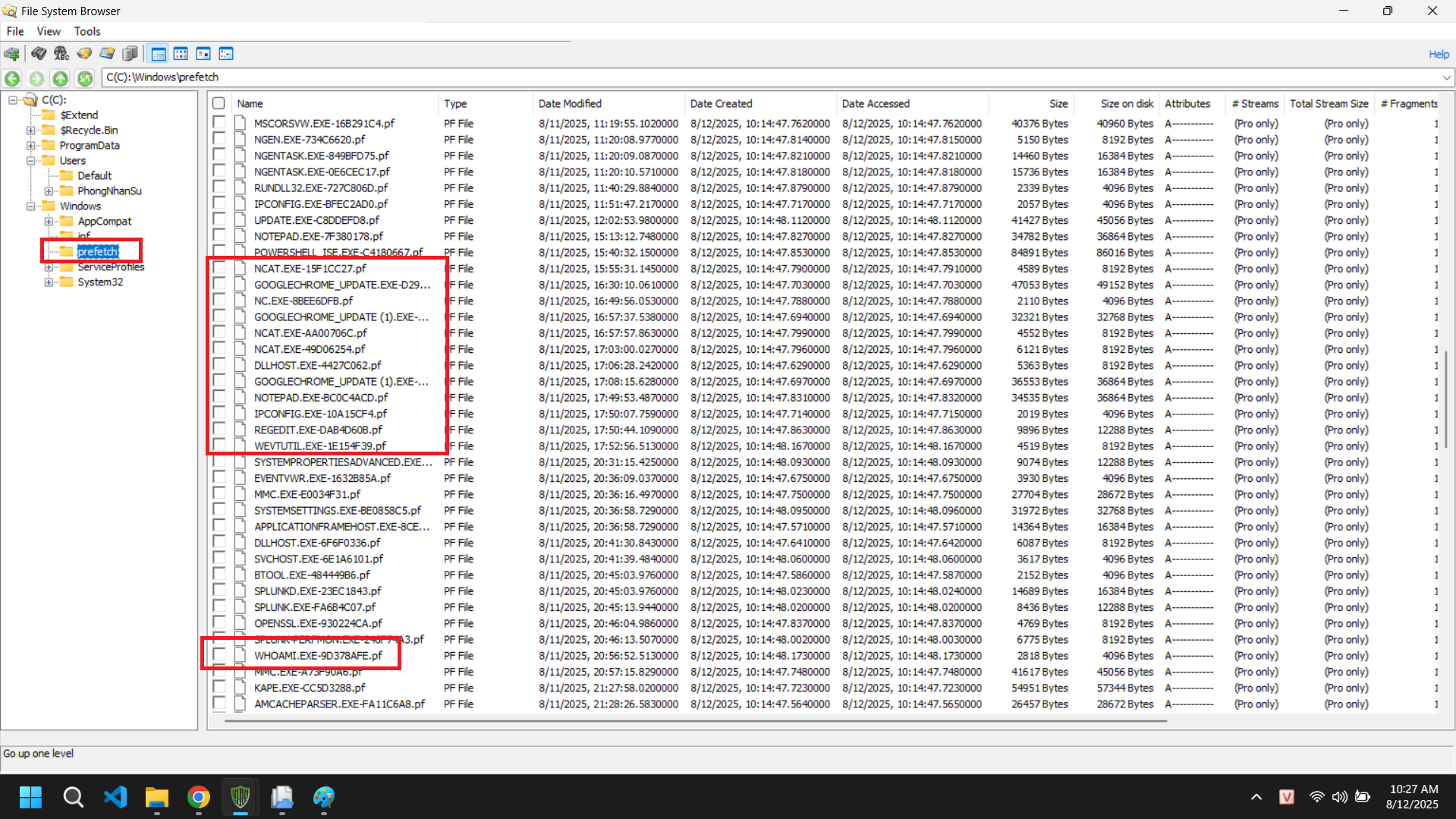Click the add device toolbar icon
This screenshot has width=1456, height=819.
[x=12, y=54]
